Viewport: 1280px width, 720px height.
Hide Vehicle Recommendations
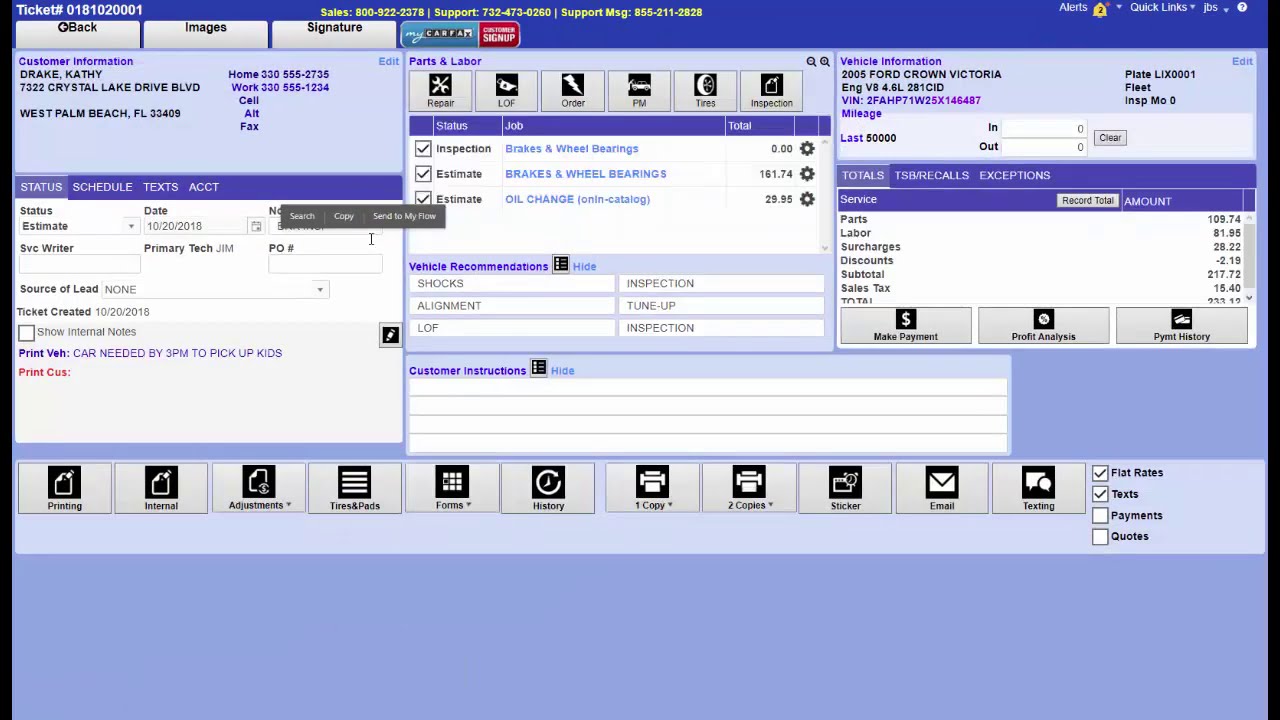click(584, 267)
